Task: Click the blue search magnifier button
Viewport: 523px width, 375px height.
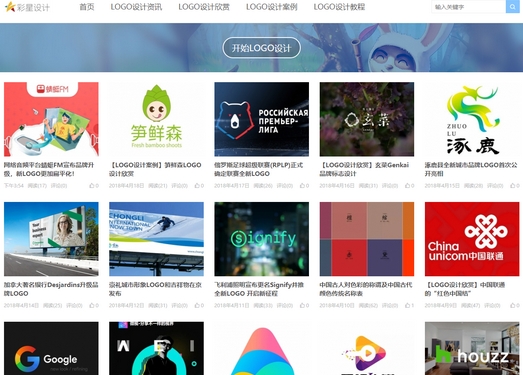Action: pyautogui.click(x=512, y=7)
